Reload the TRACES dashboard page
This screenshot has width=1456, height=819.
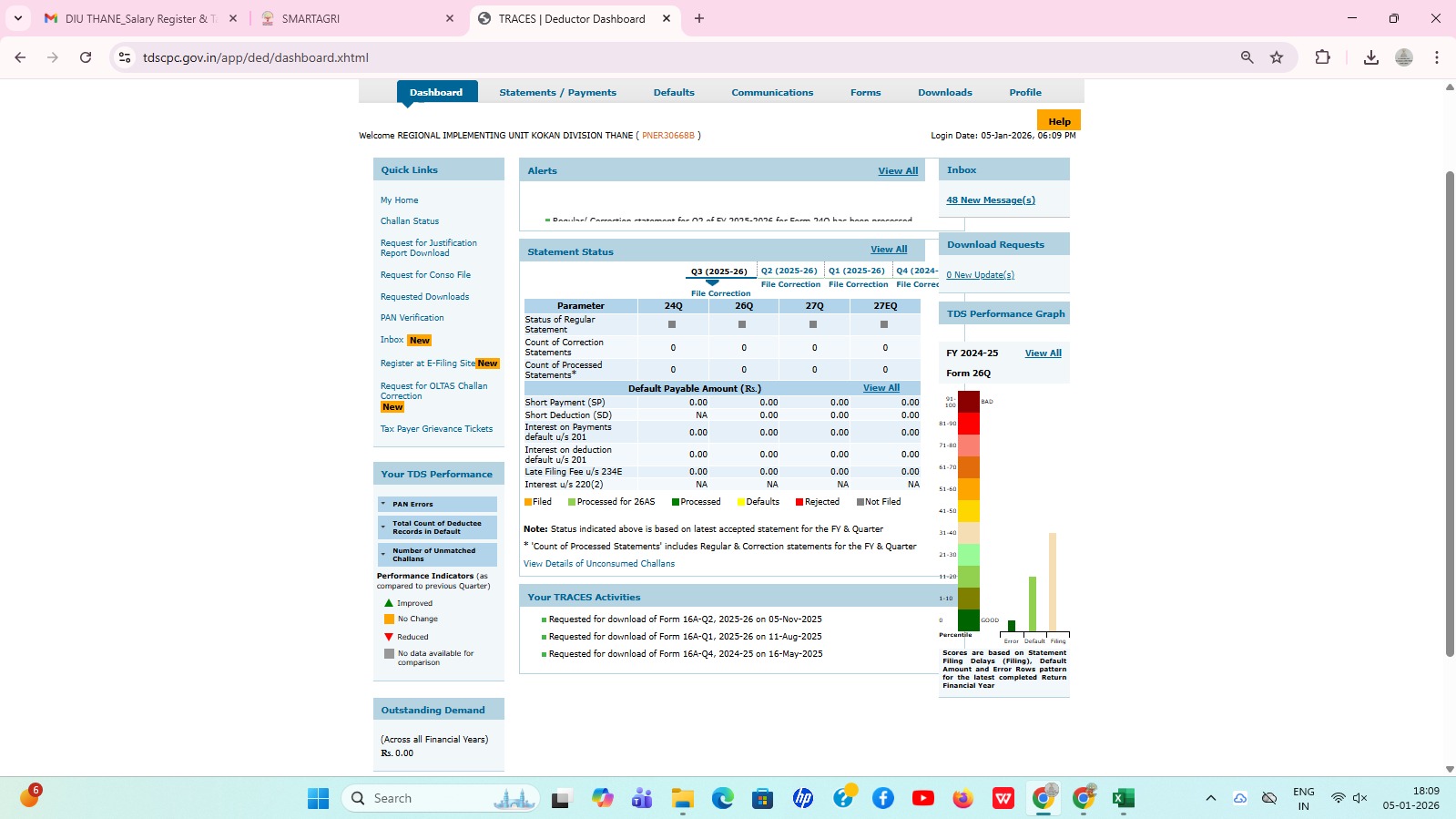[x=86, y=57]
